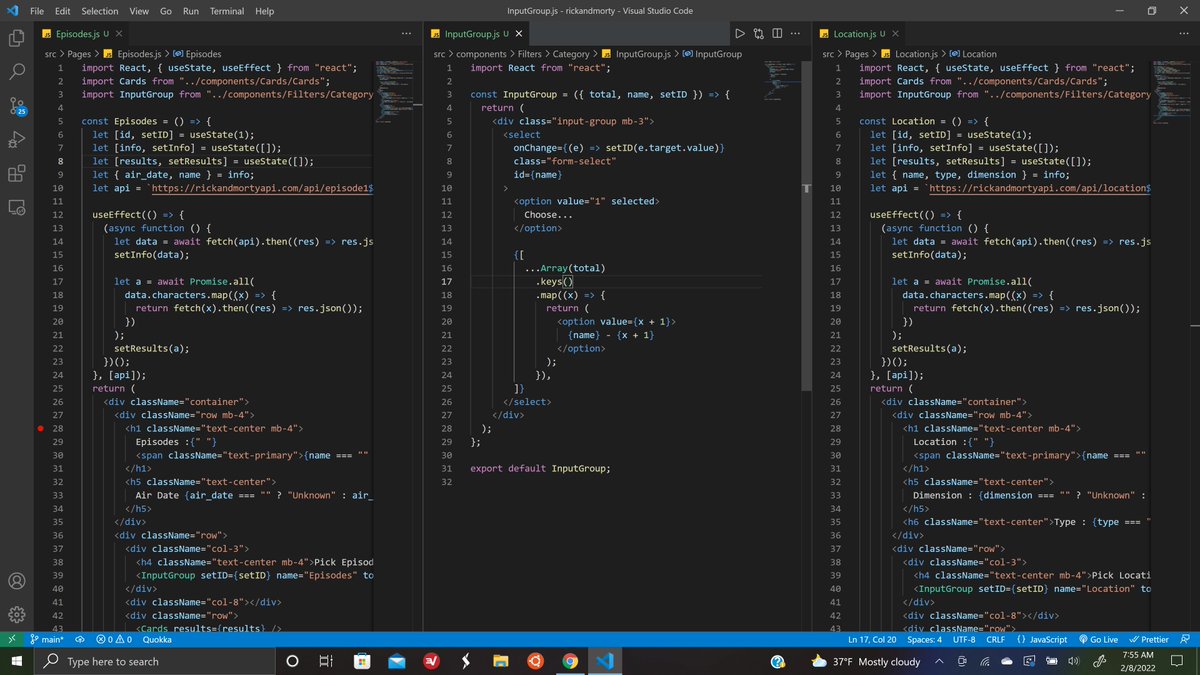Change end of line sequence CRLF
Viewport: 1200px width, 675px height.
[x=995, y=639]
